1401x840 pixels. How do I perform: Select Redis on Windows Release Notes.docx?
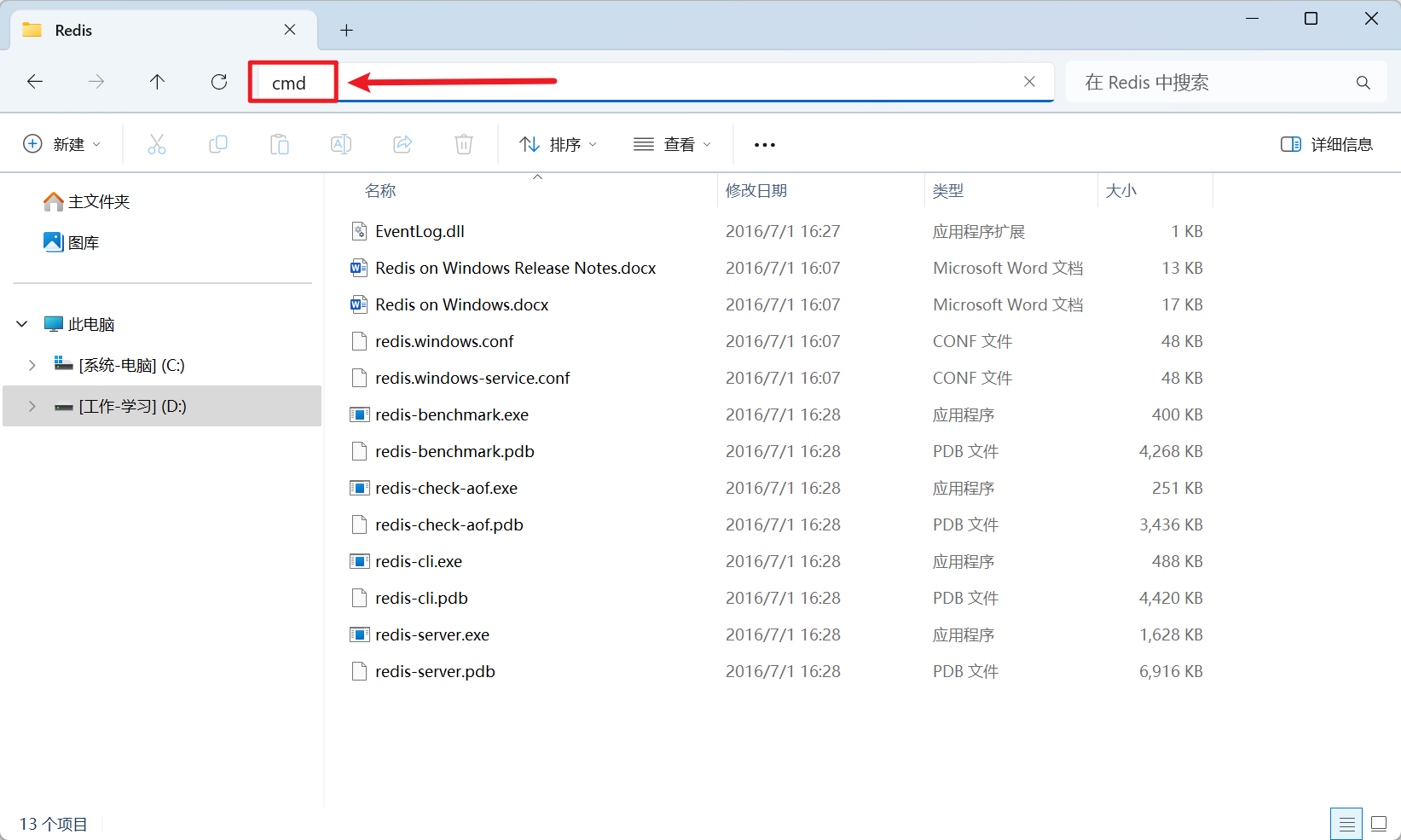(x=516, y=268)
